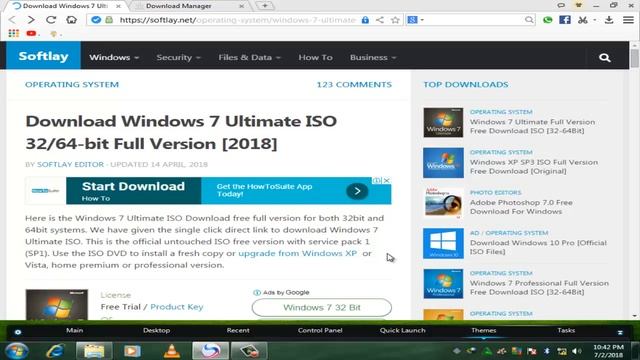Image resolution: width=640 pixels, height=360 pixels.
Task: Click the dock settings gear icon
Action: [x=18, y=332]
